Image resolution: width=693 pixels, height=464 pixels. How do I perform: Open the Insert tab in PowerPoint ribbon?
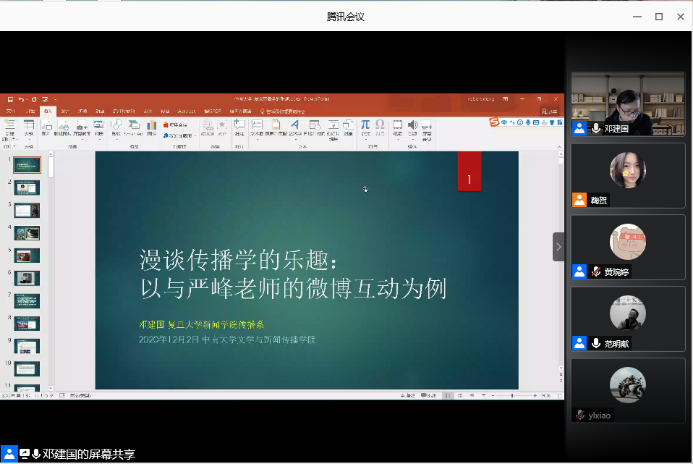(x=46, y=110)
